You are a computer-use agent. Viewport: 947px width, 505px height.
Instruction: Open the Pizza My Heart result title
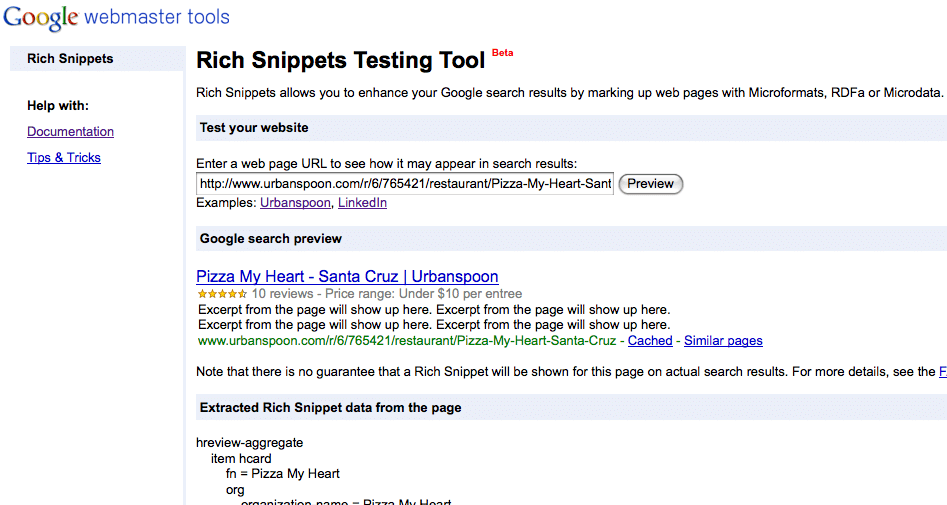coord(347,277)
